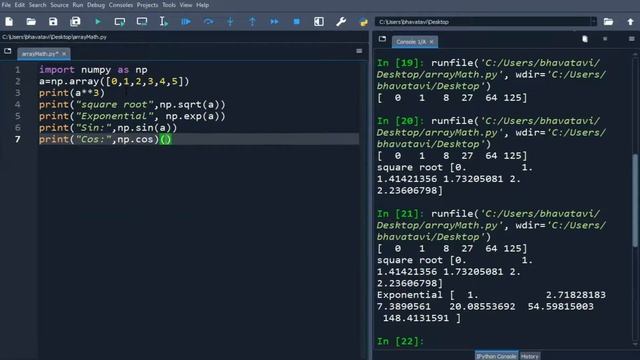Save the current file
The height and width of the screenshot is (360, 640).
[53, 22]
